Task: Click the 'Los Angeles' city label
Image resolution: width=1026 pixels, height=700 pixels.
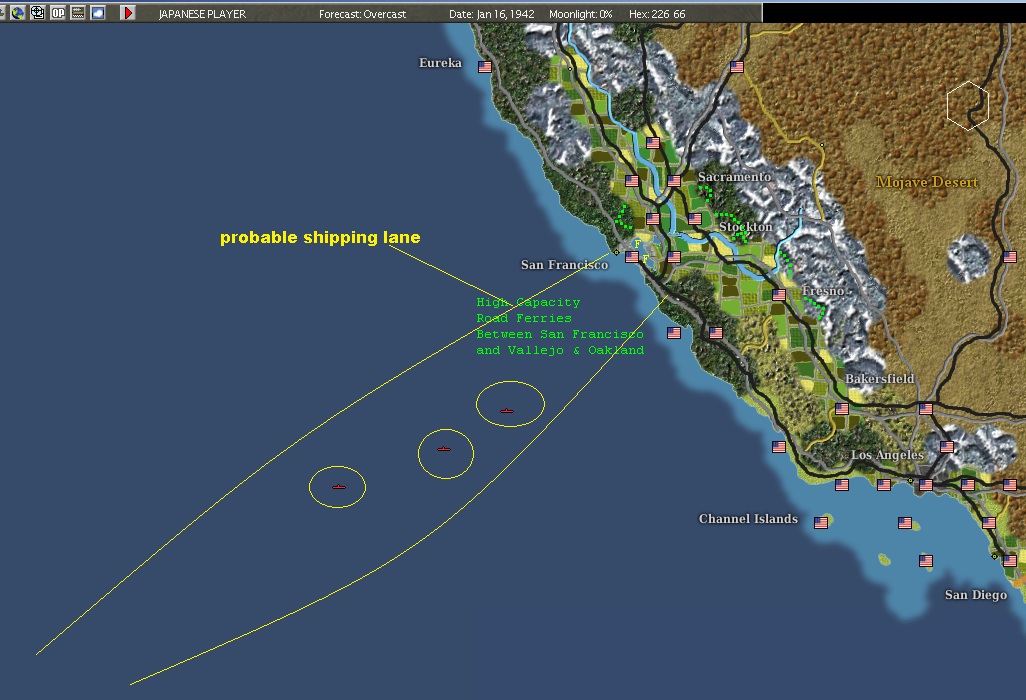Action: click(887, 455)
